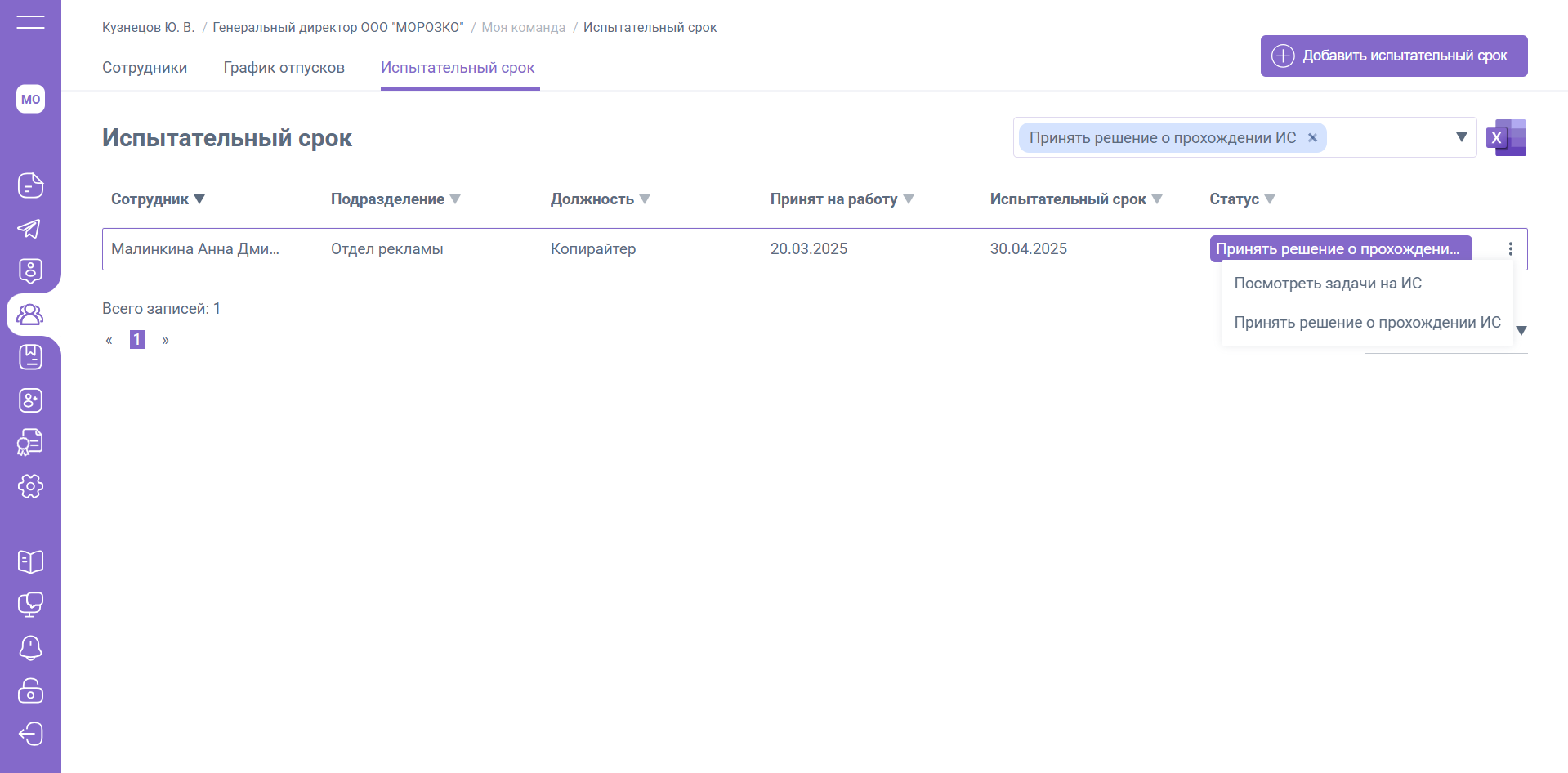1568x773 pixels.
Task: Open the settings gear in sidebar
Action: coord(30,486)
